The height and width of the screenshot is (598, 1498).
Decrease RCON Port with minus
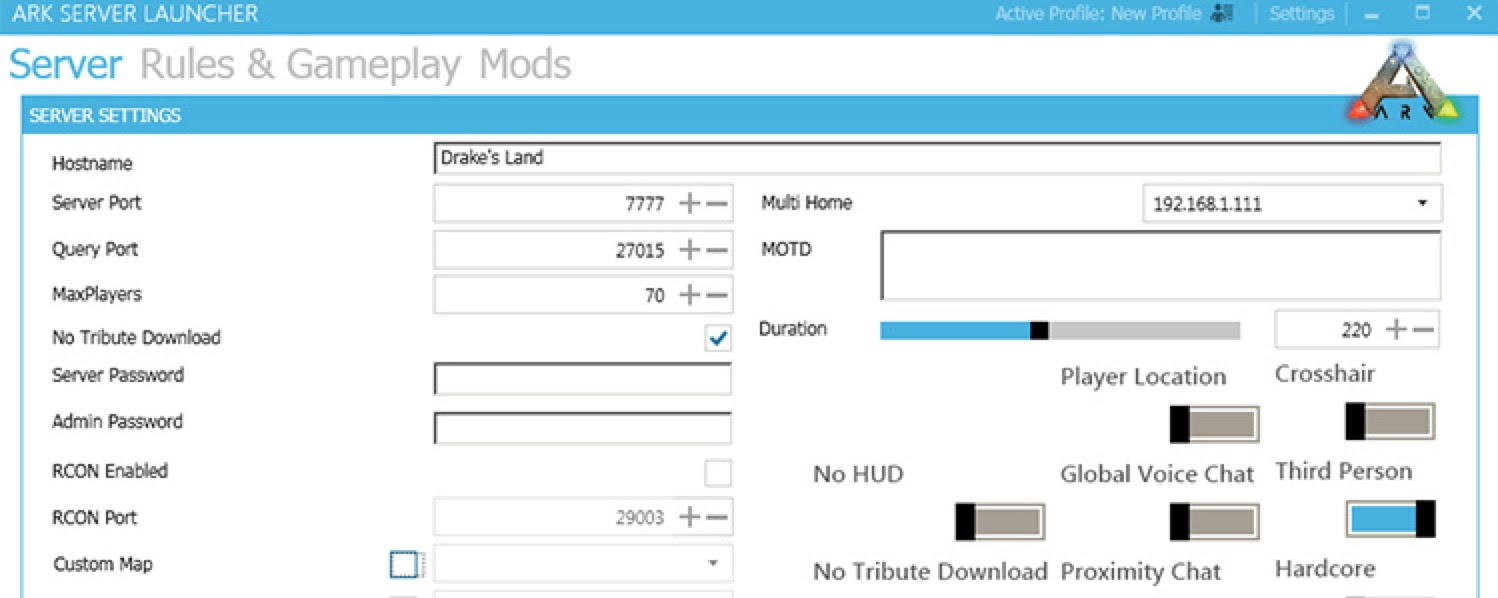click(x=716, y=517)
